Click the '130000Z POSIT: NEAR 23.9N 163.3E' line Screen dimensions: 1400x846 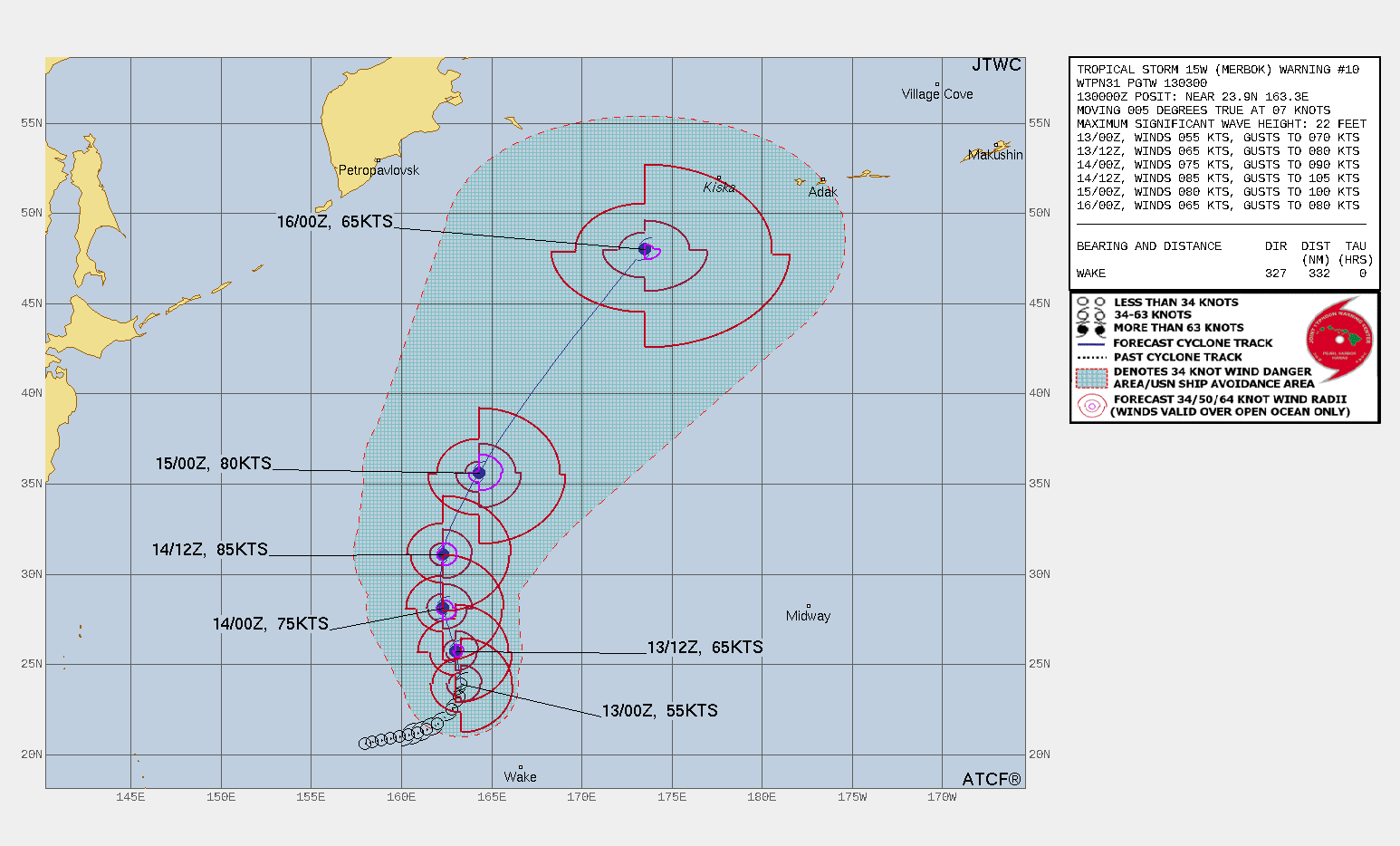[x=1193, y=97]
